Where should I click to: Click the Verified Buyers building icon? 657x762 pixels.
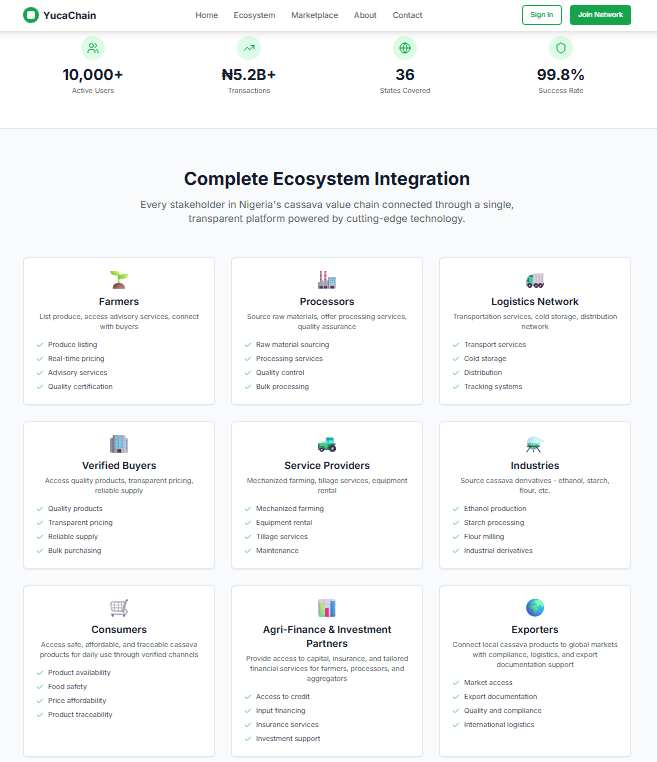coord(119,444)
